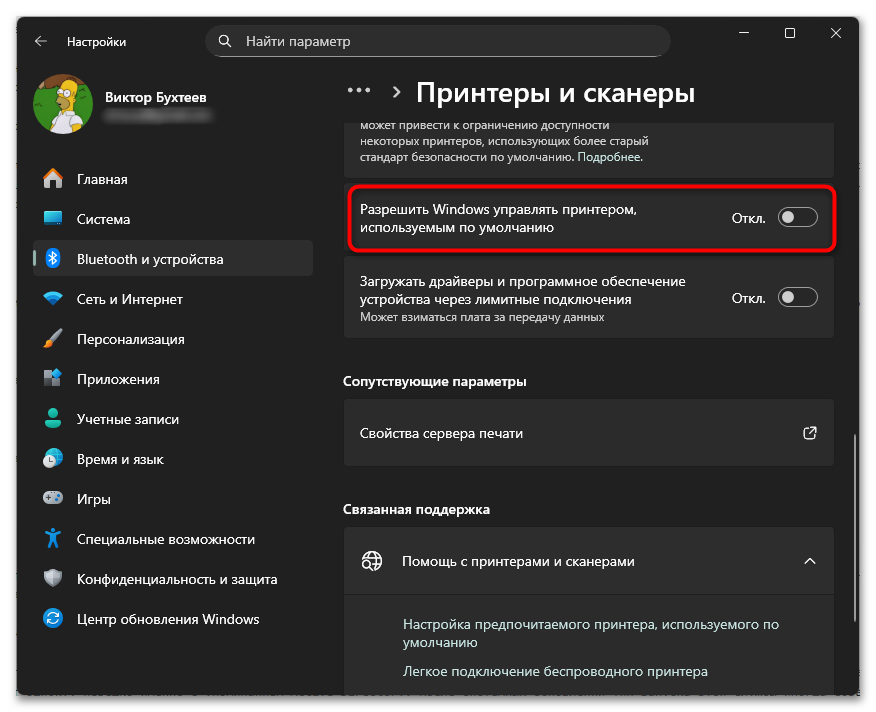
Task: Open Свойства сервера печати
Action: 589,433
